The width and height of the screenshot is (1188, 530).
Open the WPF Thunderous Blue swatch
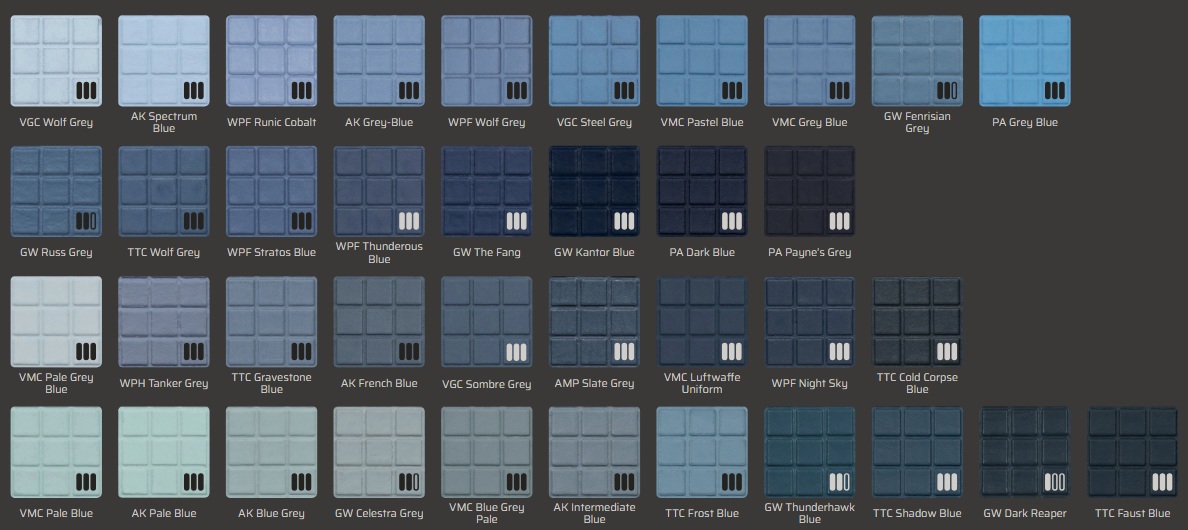[x=379, y=192]
